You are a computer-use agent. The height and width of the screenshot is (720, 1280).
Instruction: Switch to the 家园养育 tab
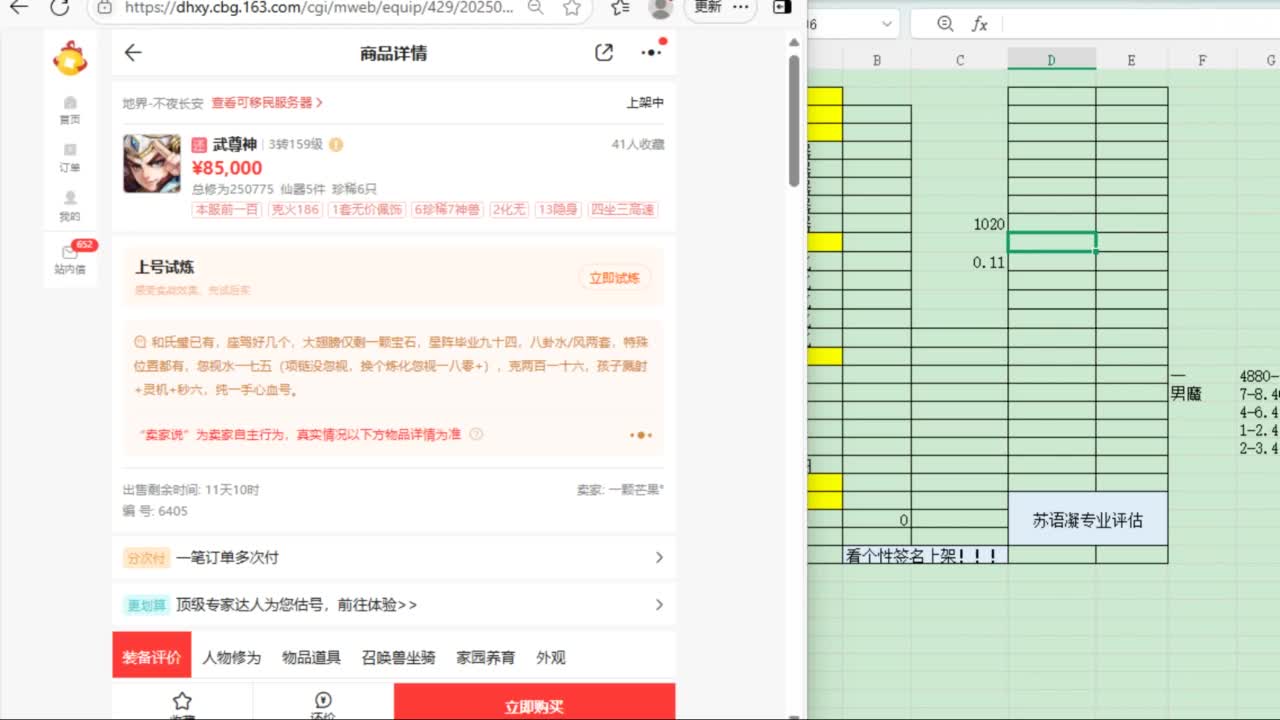pos(486,657)
